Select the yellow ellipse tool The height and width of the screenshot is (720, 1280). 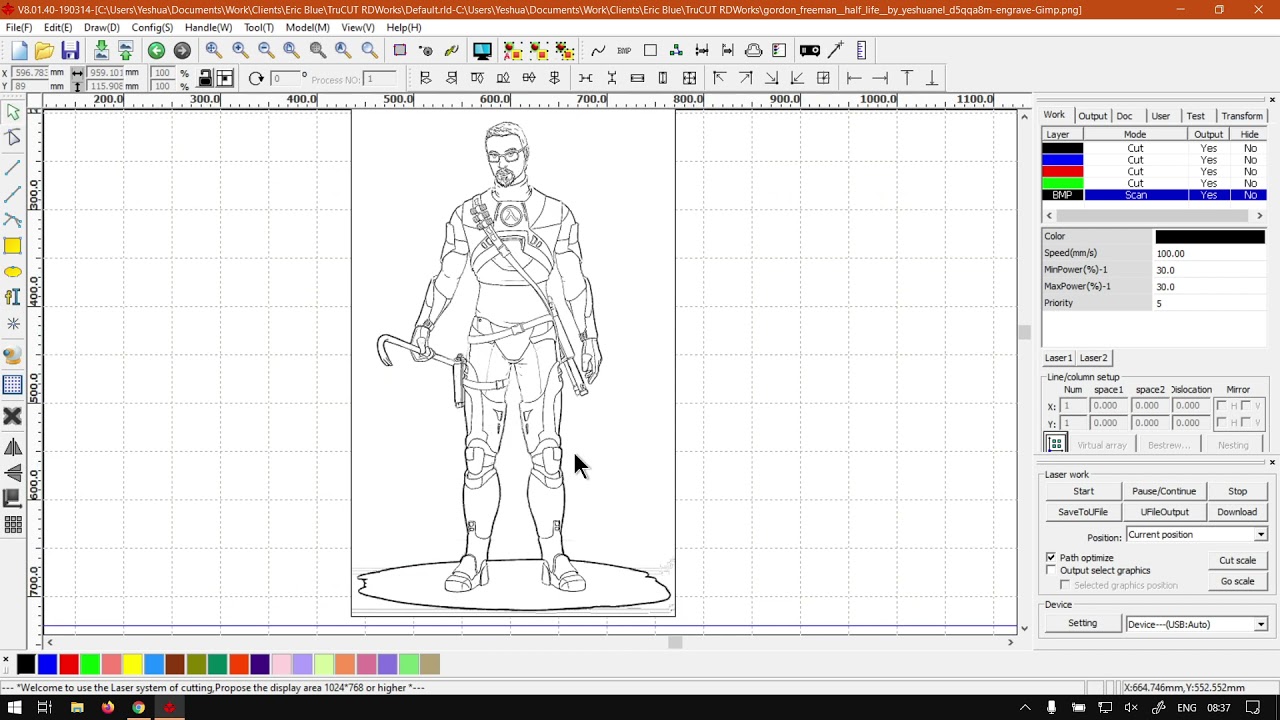point(13,272)
